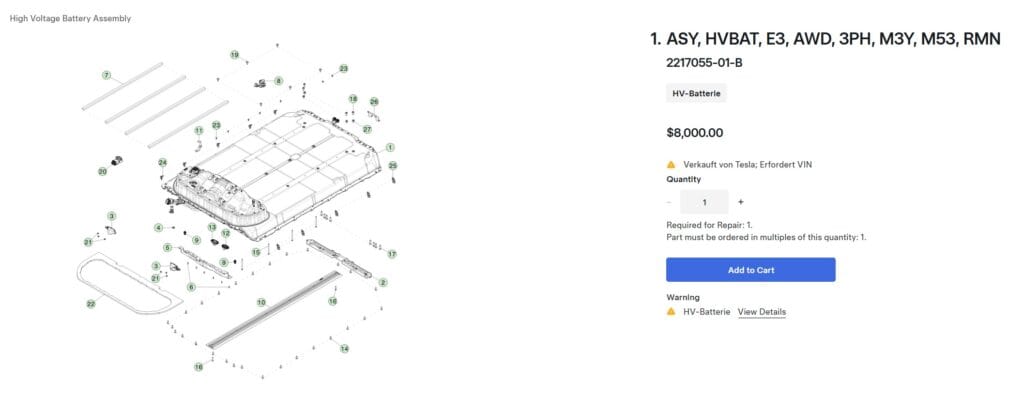Select callout 8 in the diagram

[x=279, y=81]
